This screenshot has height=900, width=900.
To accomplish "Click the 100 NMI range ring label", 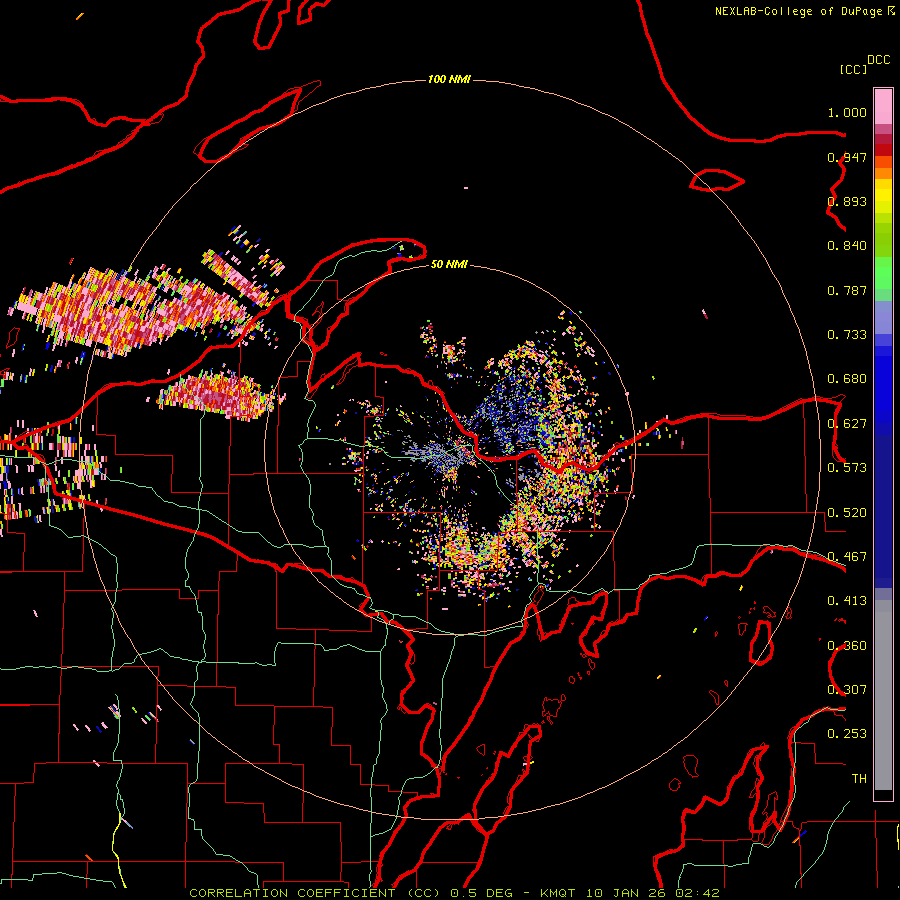I will click(x=449, y=79).
